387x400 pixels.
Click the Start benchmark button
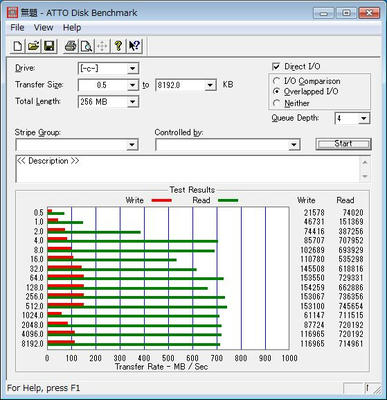point(343,144)
